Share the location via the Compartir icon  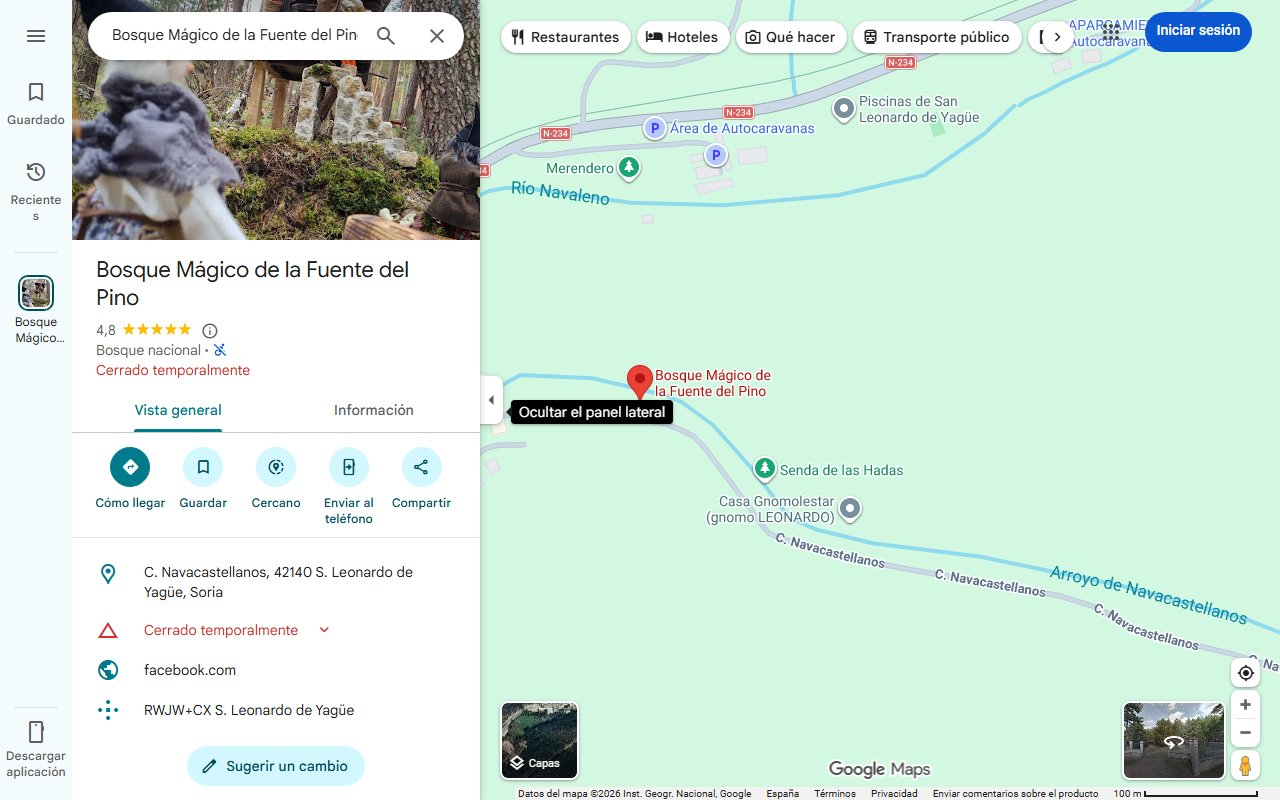click(x=421, y=467)
